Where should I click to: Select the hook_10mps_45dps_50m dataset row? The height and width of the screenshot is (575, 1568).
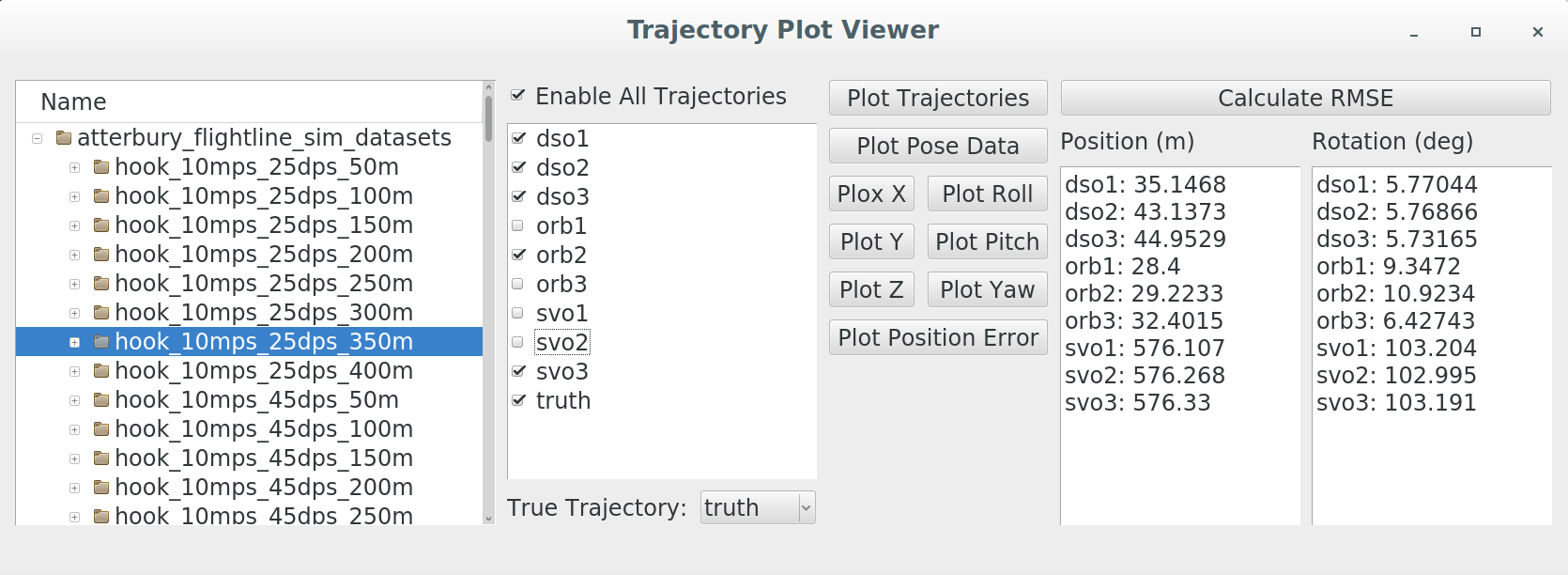256,400
